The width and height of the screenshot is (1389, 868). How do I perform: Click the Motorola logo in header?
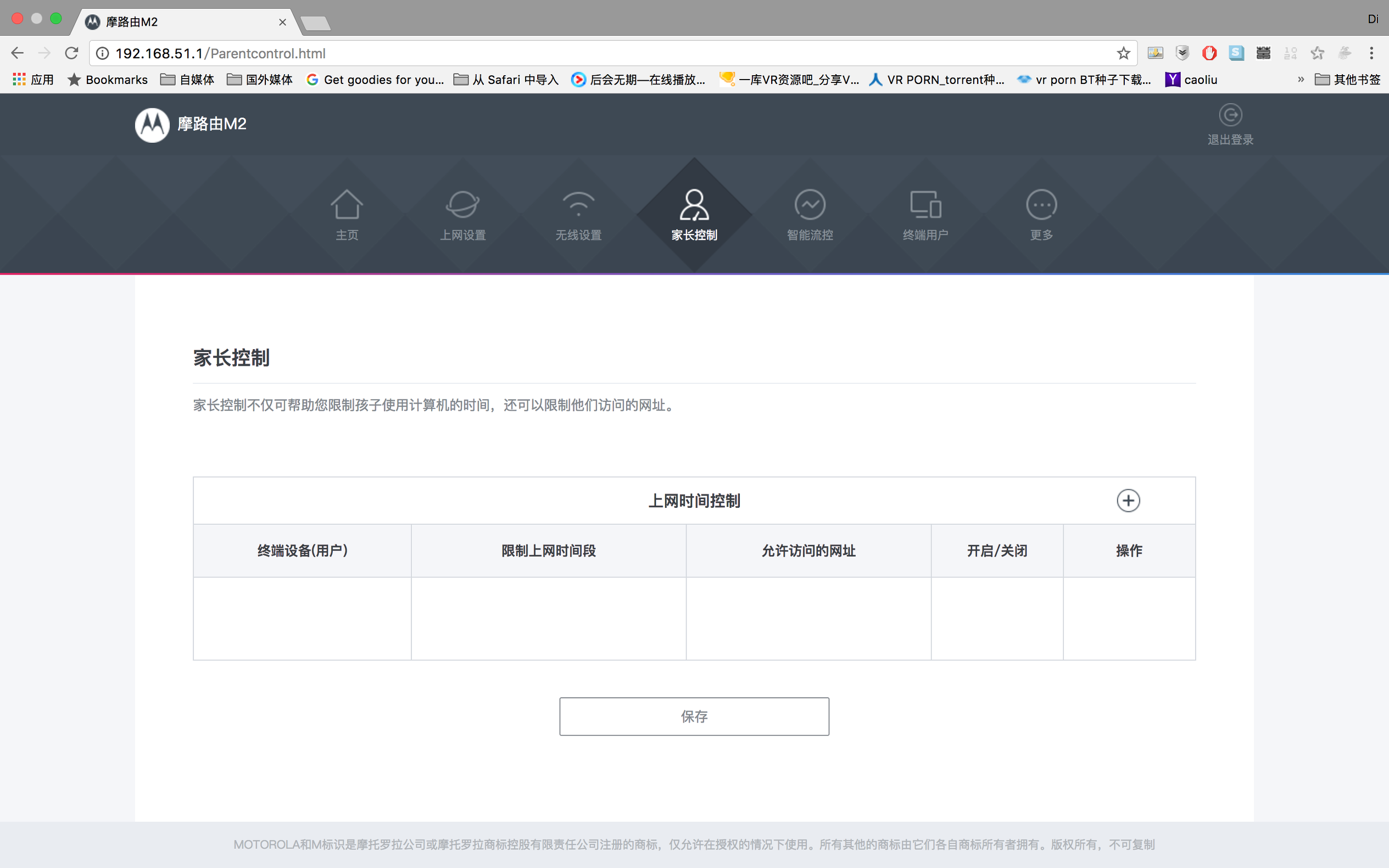tap(152, 125)
